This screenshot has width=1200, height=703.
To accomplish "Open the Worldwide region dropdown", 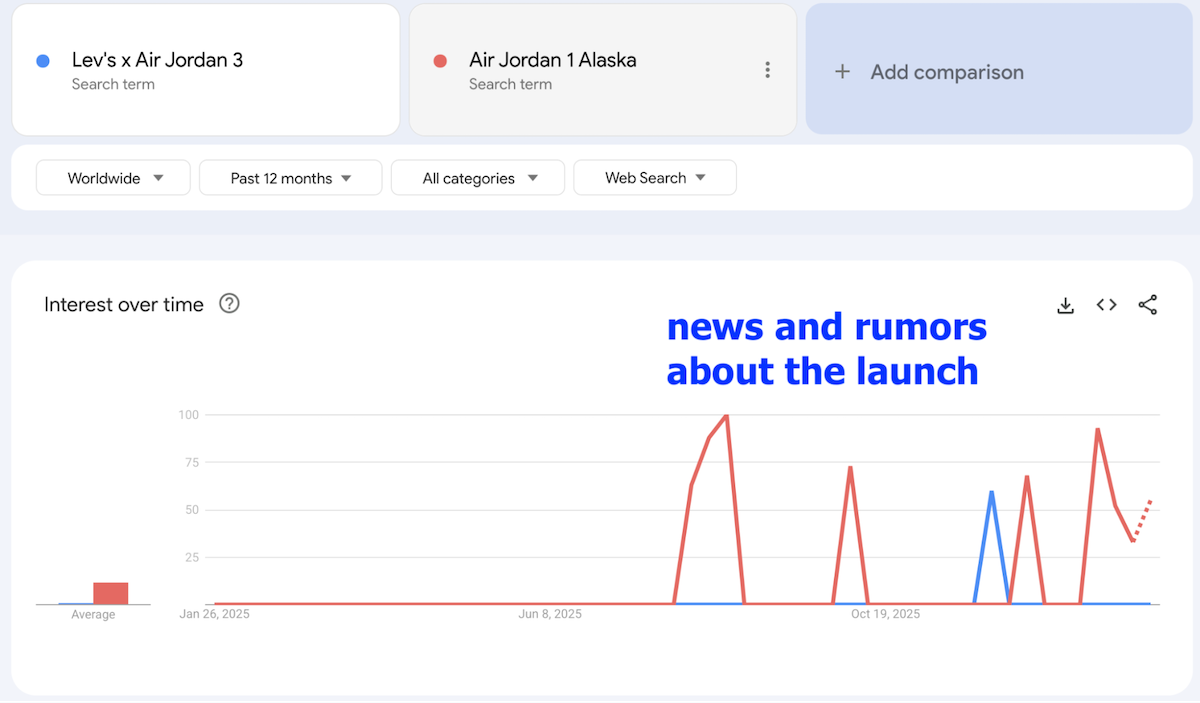I will pos(112,177).
